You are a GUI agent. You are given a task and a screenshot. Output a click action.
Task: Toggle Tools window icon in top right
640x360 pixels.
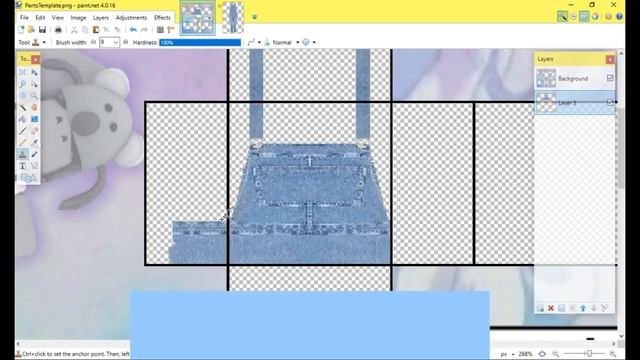pos(562,17)
